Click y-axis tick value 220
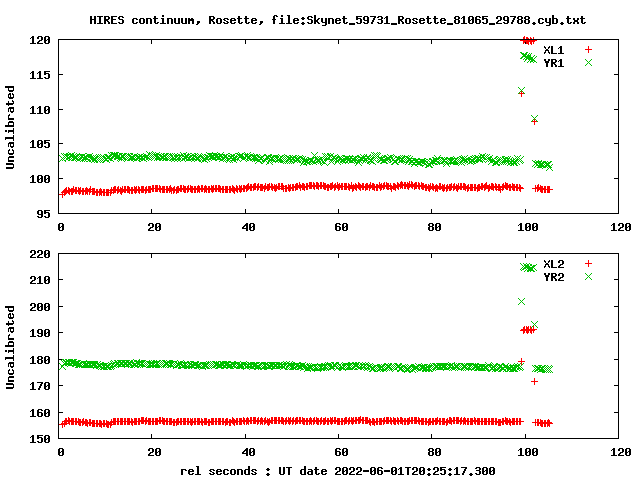 point(40,254)
